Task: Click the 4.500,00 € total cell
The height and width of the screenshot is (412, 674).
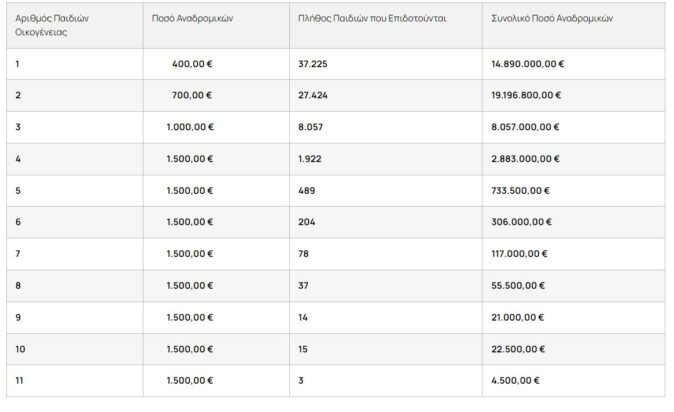Action: tap(516, 381)
